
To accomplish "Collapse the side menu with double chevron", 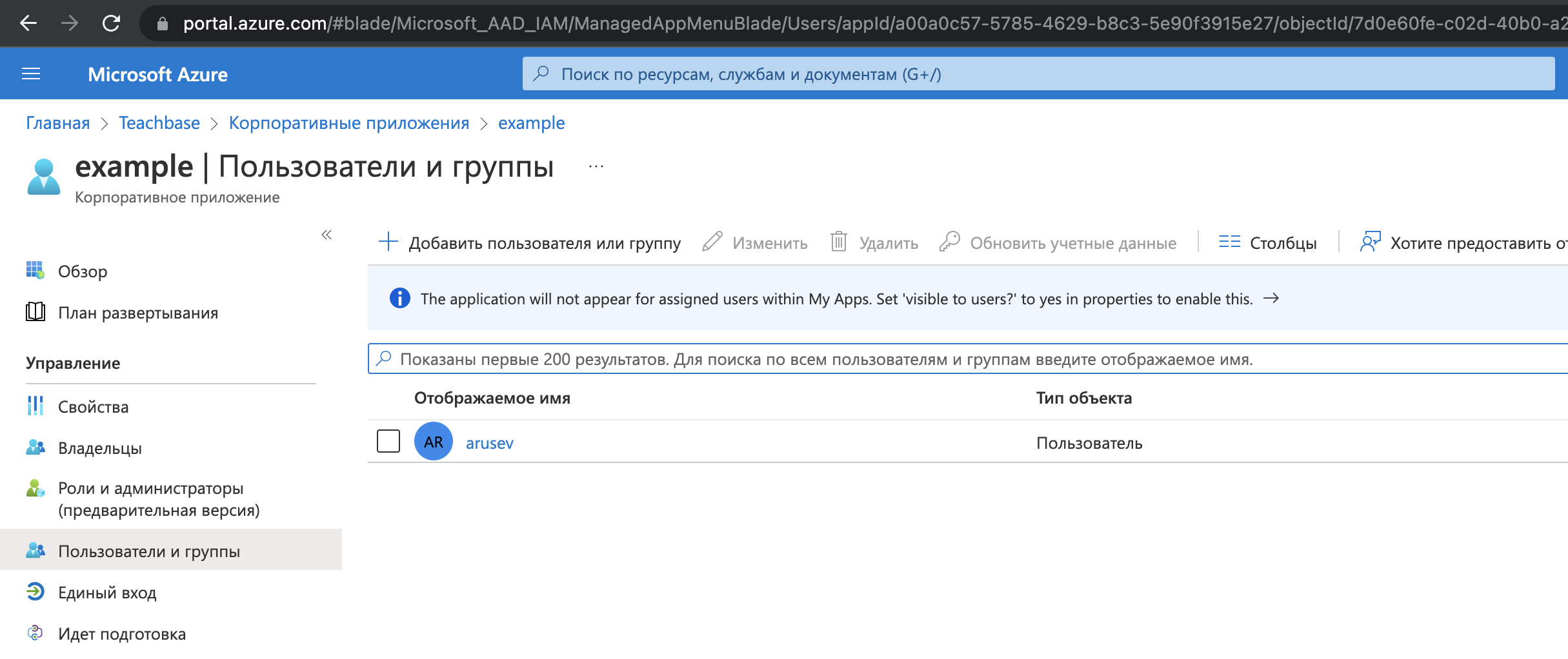I will click(327, 235).
